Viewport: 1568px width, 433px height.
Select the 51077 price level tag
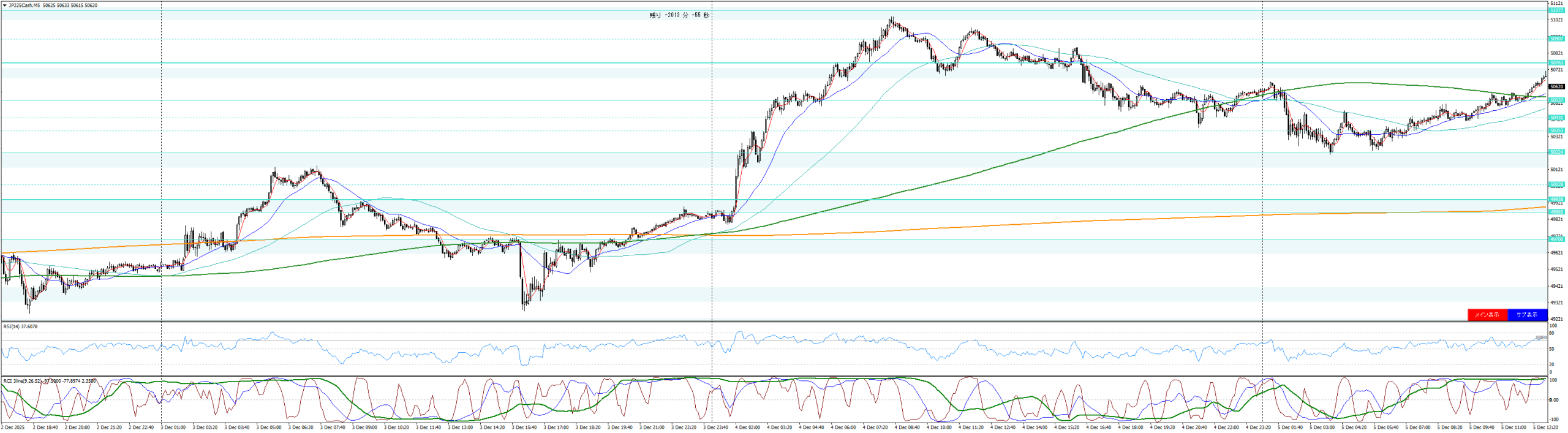(x=1556, y=10)
